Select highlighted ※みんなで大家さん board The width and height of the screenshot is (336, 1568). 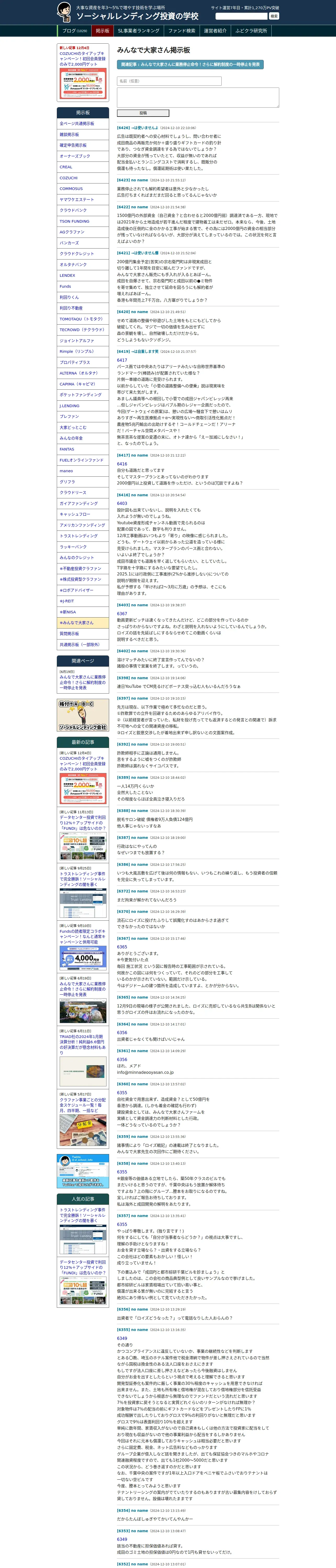pos(83,623)
